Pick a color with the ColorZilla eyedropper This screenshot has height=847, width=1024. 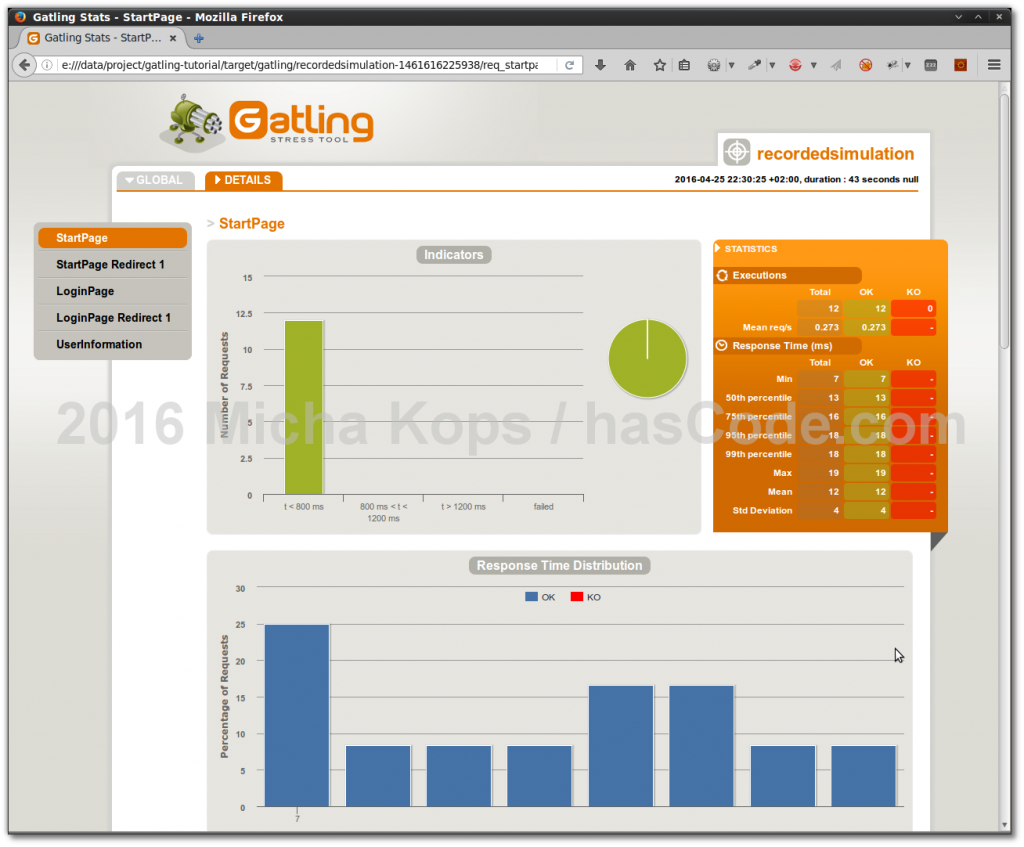[x=753, y=64]
